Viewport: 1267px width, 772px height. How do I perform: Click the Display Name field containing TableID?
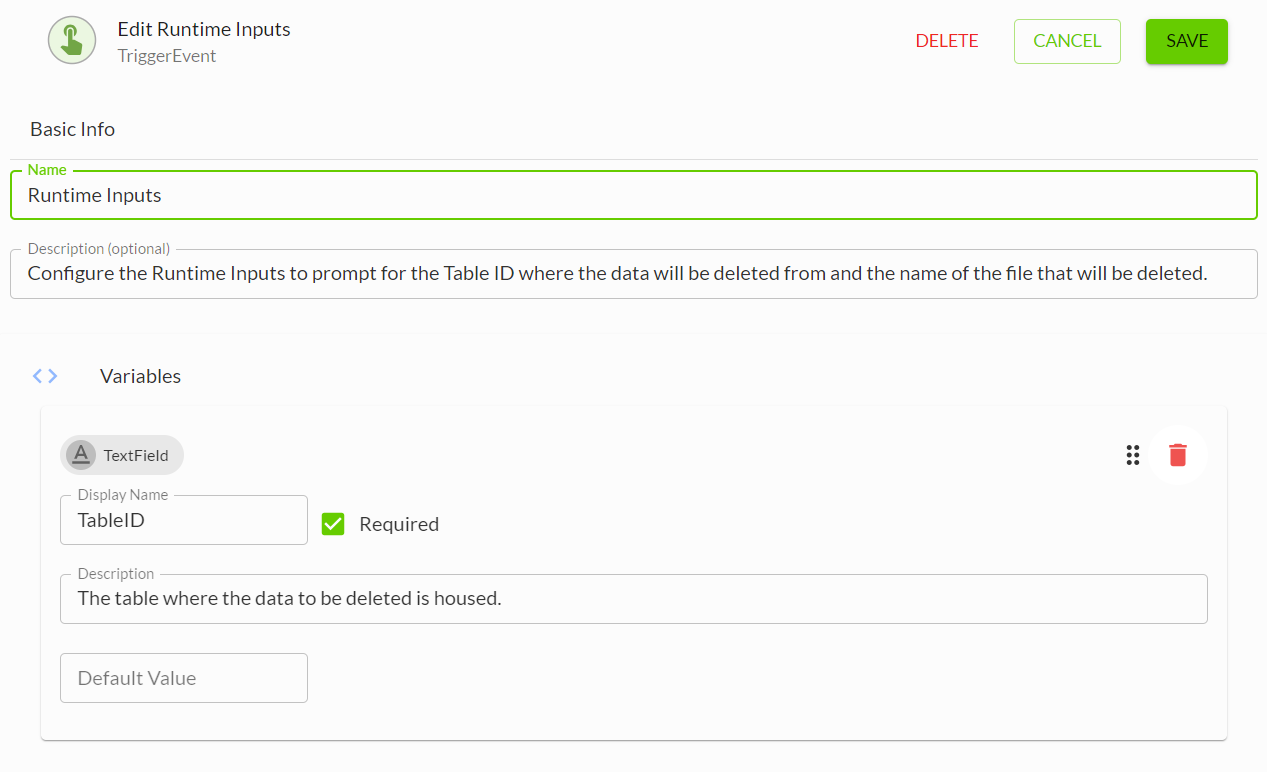coord(184,520)
